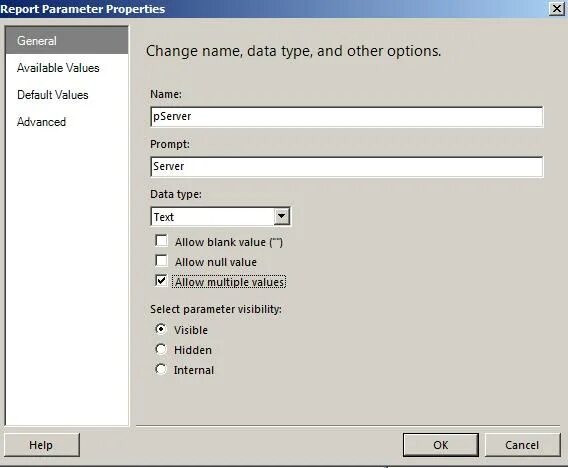Check the Allow null value option

(161, 260)
